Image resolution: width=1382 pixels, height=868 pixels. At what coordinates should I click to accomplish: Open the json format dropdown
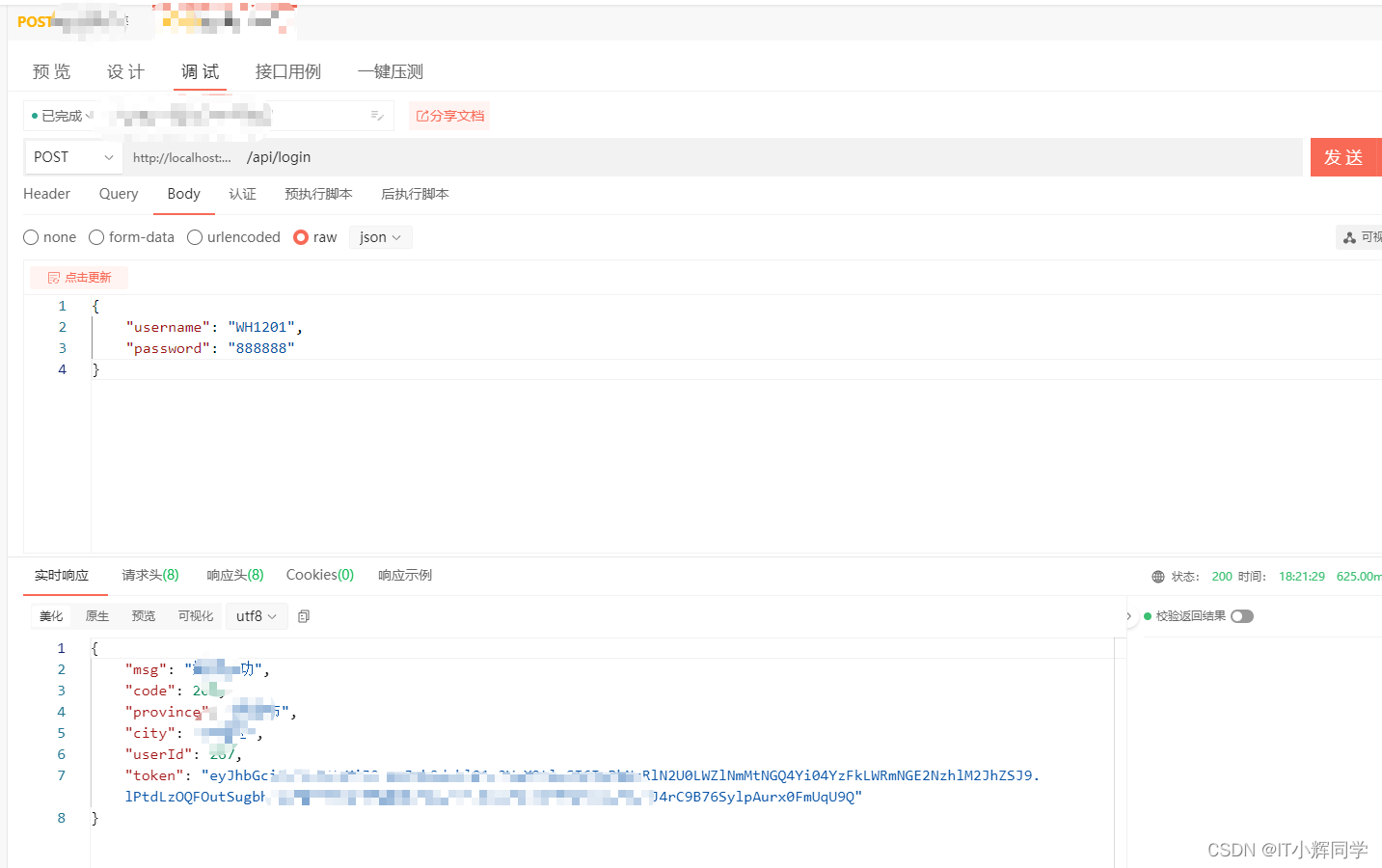tap(380, 237)
